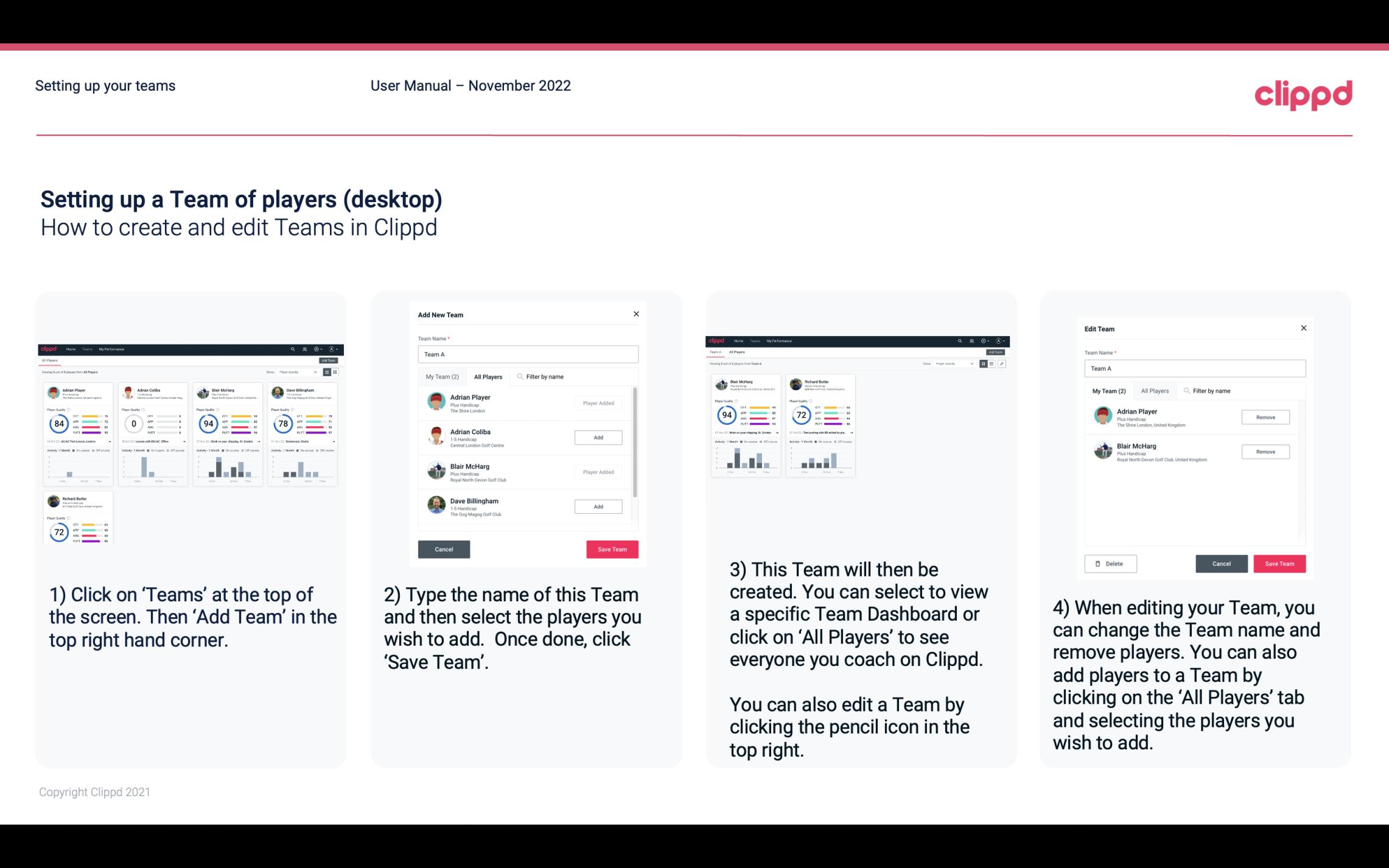This screenshot has height=868, width=1389.
Task: Click the player avatar for Adrian Player
Action: click(x=435, y=402)
